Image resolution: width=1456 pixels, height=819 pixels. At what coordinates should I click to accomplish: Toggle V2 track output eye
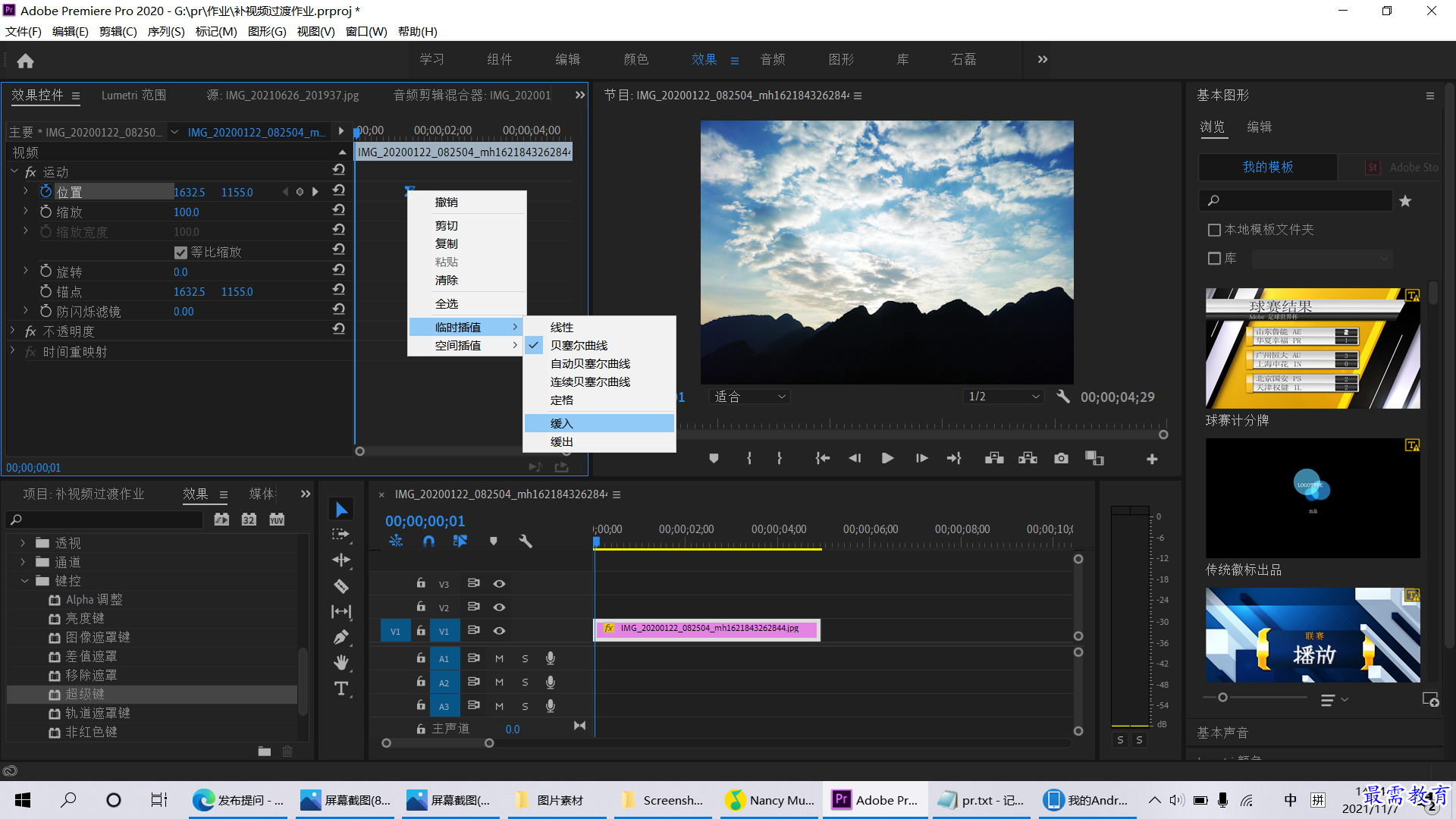499,607
